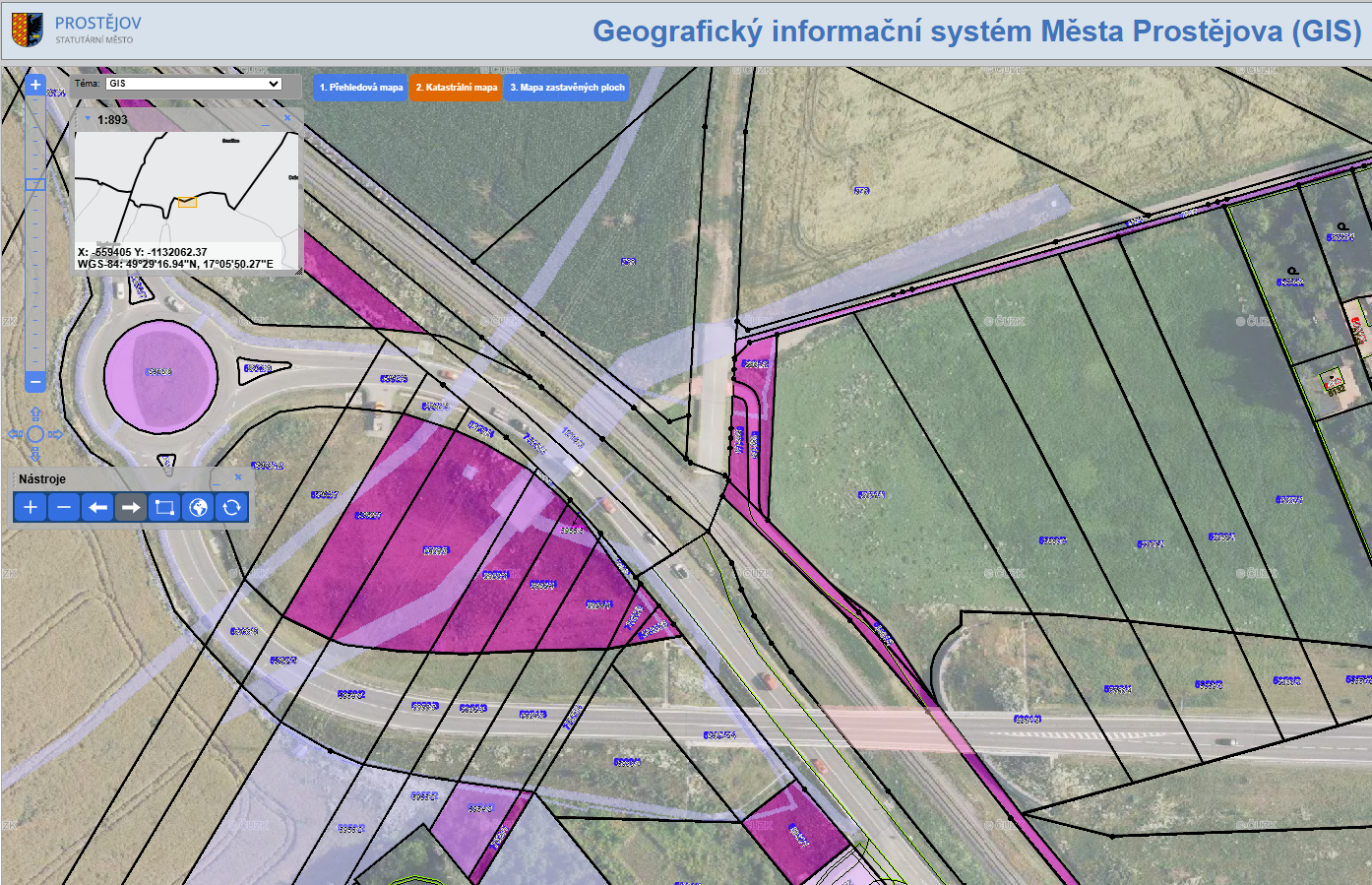The width and height of the screenshot is (1372, 885).
Task: Pan the map south with down arrow
Action: (35, 454)
